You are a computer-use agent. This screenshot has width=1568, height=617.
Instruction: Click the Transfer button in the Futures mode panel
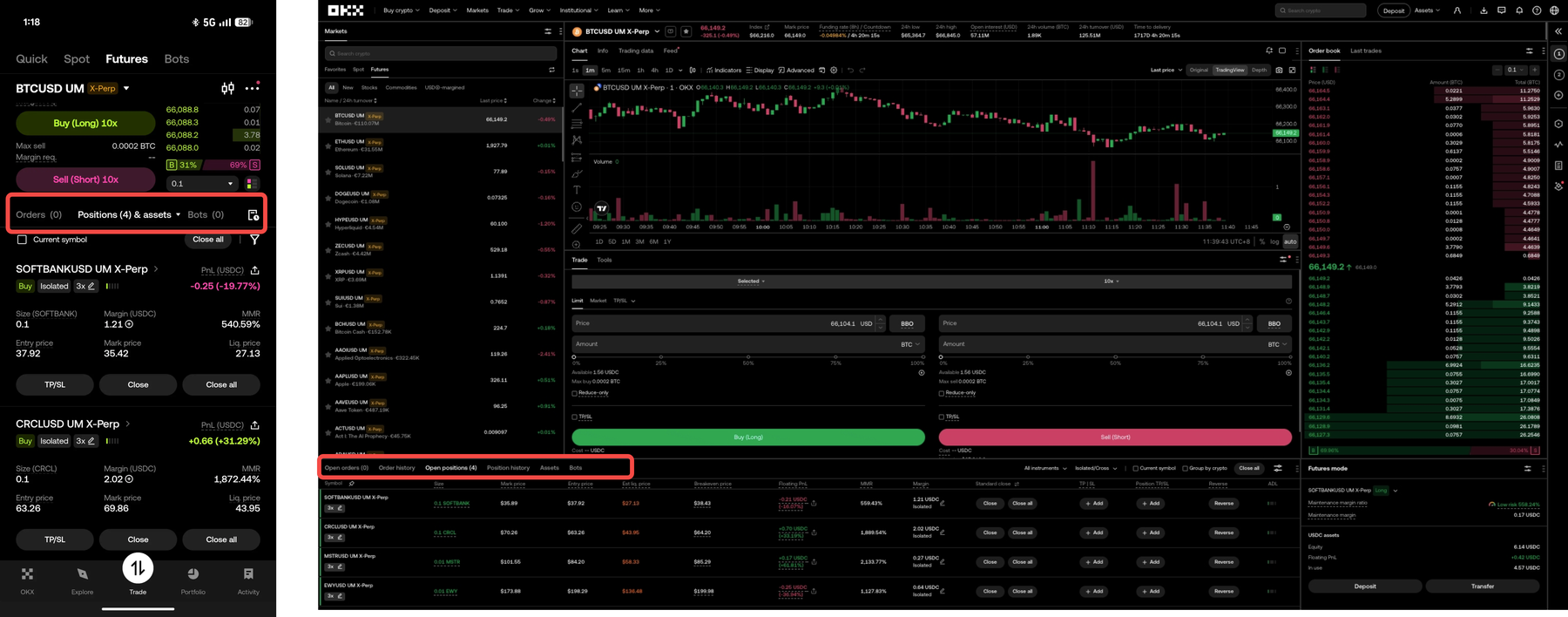coord(1483,586)
